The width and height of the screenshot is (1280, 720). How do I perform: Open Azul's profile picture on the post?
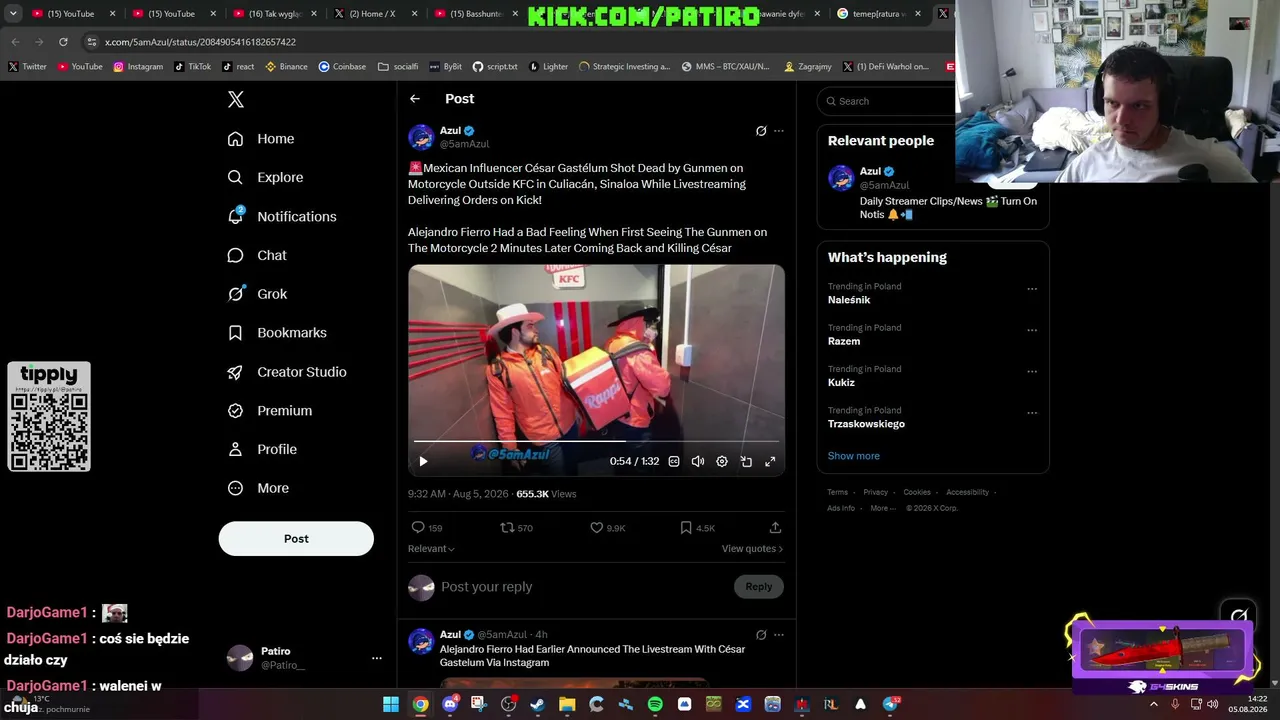pos(421,137)
